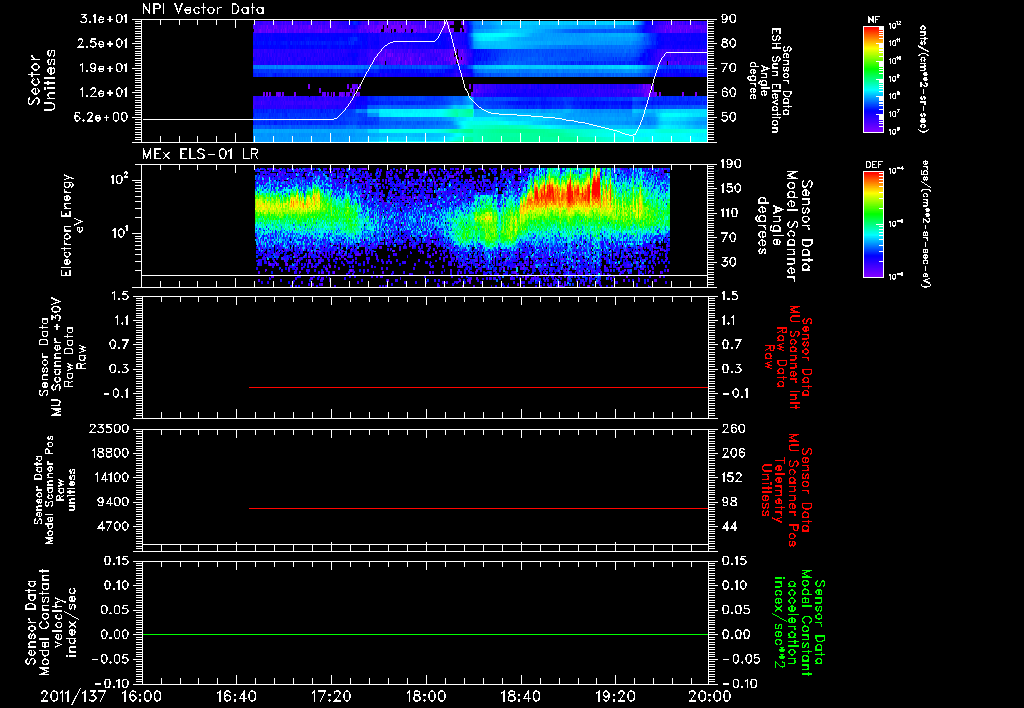Click the DEF color scale bar
This screenshot has height=708, width=1024.
coord(873,224)
